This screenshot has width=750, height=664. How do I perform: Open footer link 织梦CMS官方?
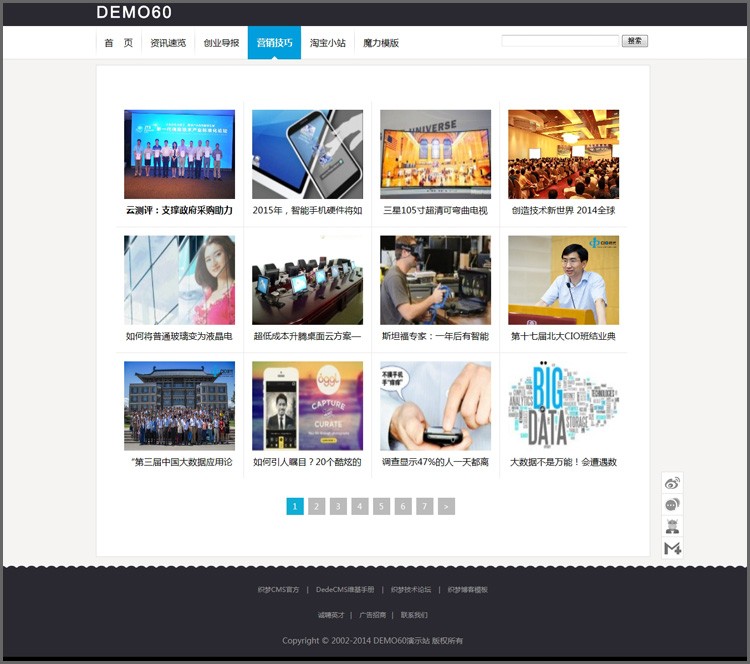pyautogui.click(x=278, y=590)
